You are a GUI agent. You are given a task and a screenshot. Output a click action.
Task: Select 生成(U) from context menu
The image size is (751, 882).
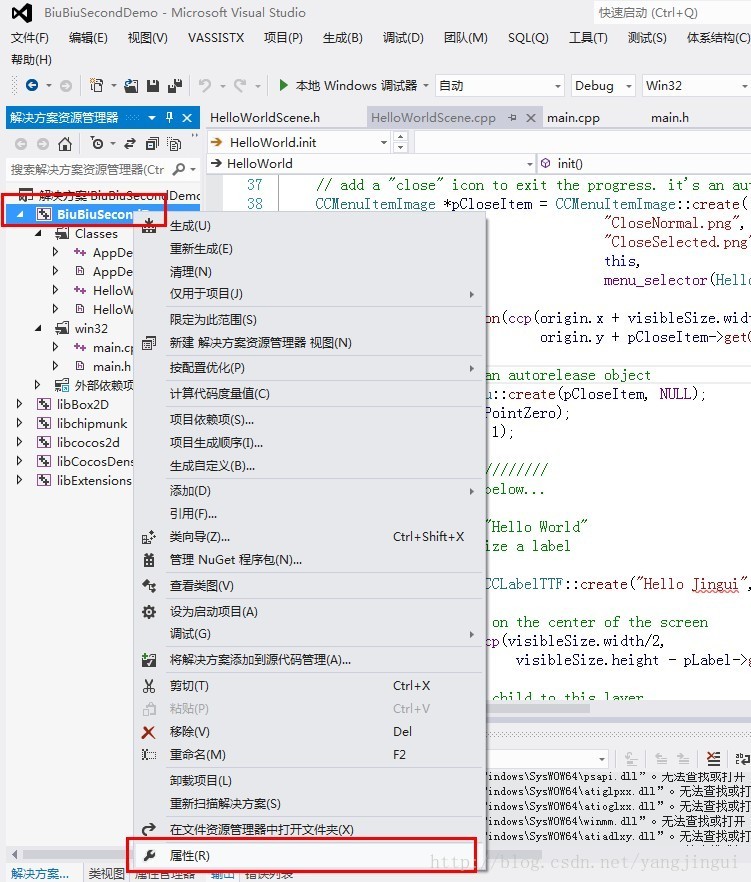click(309, 226)
